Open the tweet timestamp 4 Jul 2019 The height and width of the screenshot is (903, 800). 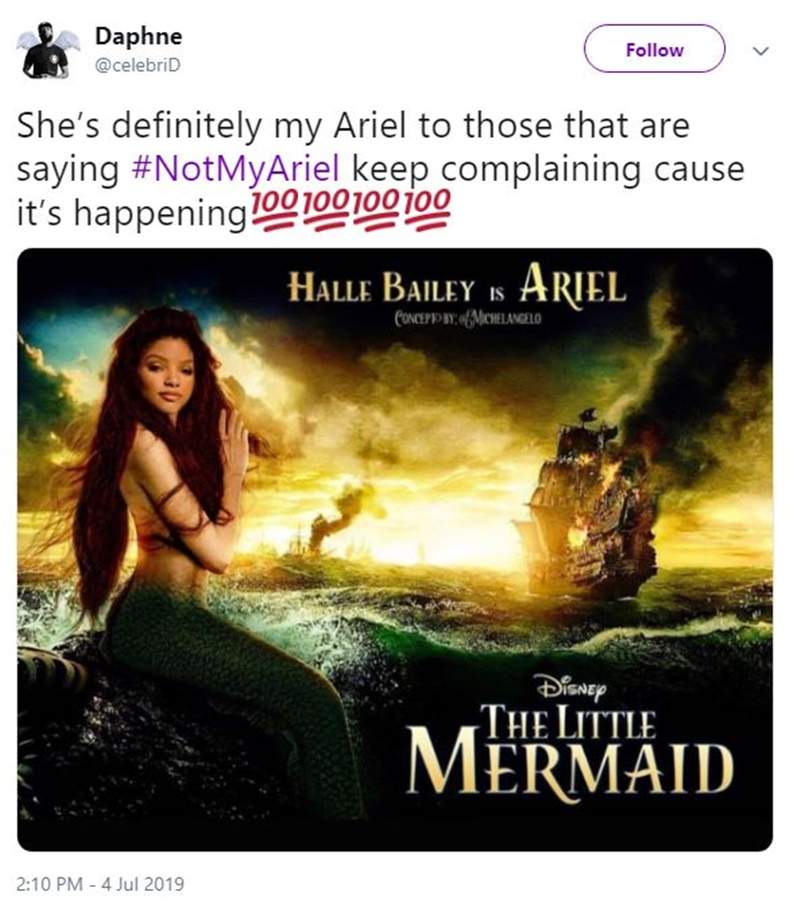click(x=100, y=883)
